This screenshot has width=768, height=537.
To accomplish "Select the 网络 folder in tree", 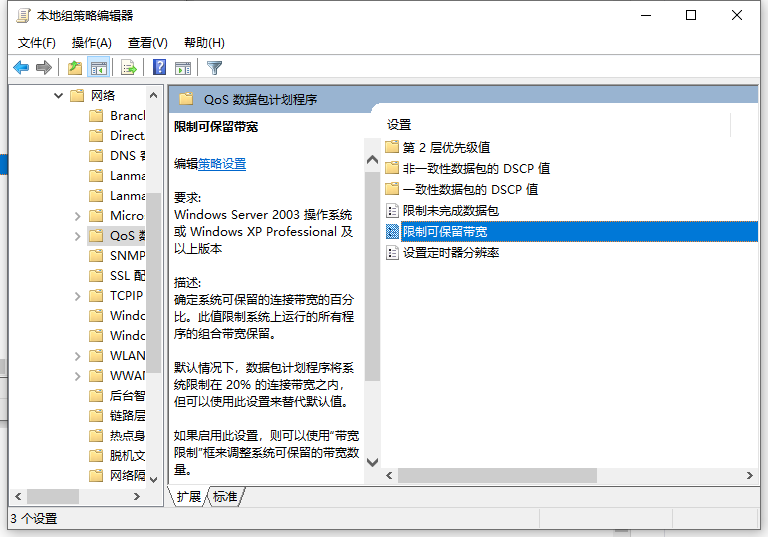I will pos(93,96).
